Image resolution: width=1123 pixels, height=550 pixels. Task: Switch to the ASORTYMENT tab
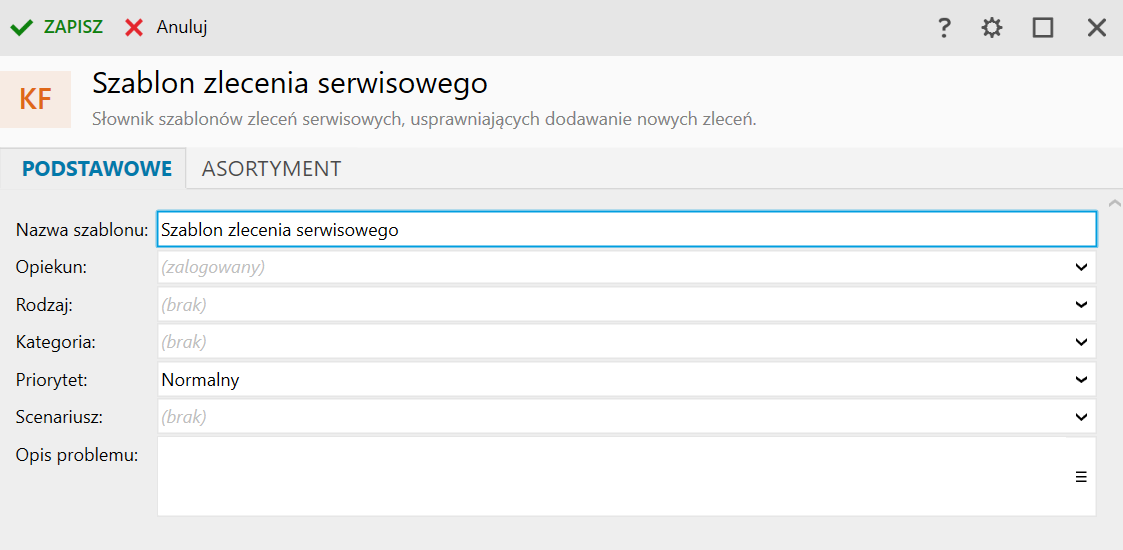point(271,169)
